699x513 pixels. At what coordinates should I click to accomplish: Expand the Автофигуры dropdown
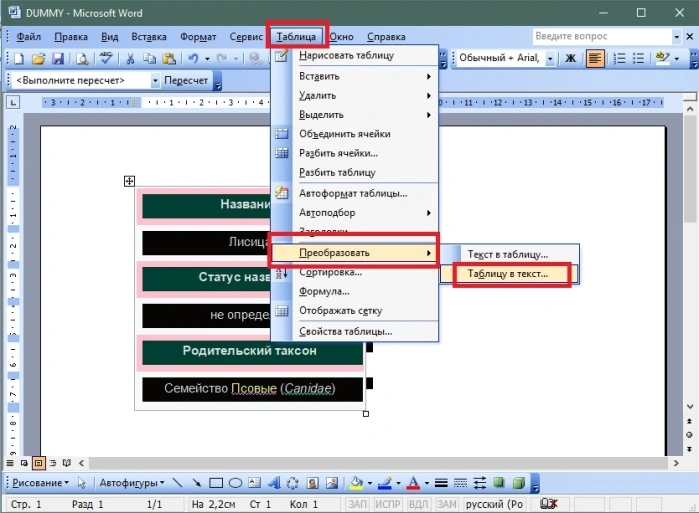132,483
